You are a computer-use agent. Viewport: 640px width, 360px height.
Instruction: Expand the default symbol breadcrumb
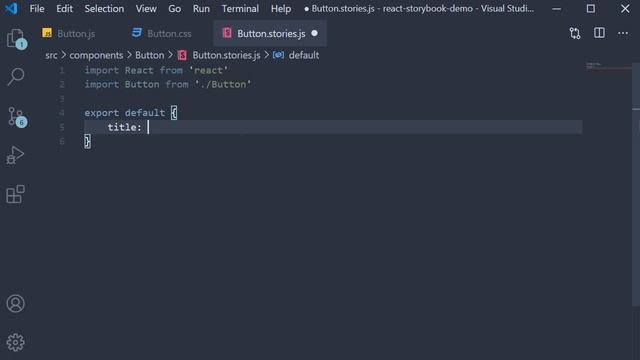pyautogui.click(x=304, y=55)
